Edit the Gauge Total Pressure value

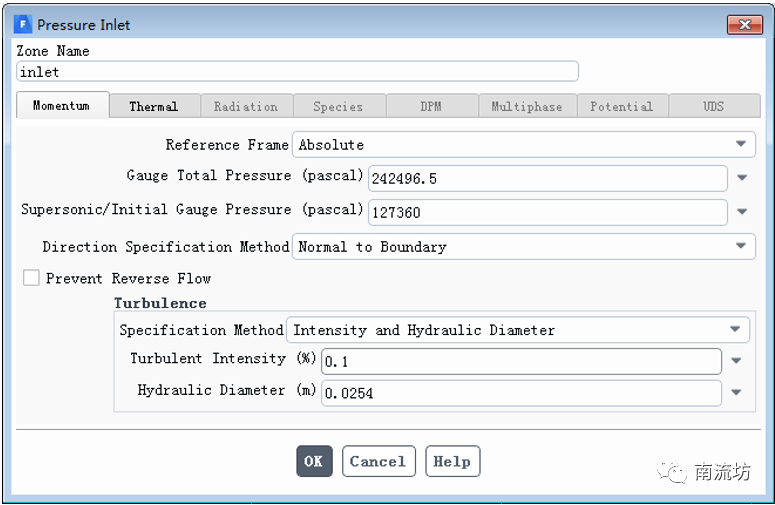pos(548,178)
